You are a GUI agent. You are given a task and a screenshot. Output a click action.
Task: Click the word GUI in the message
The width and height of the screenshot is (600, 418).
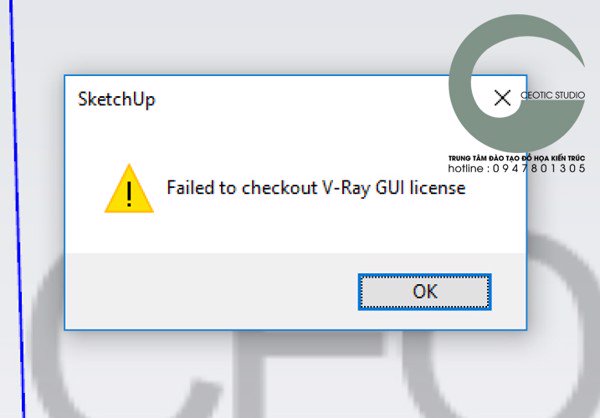[x=390, y=188]
